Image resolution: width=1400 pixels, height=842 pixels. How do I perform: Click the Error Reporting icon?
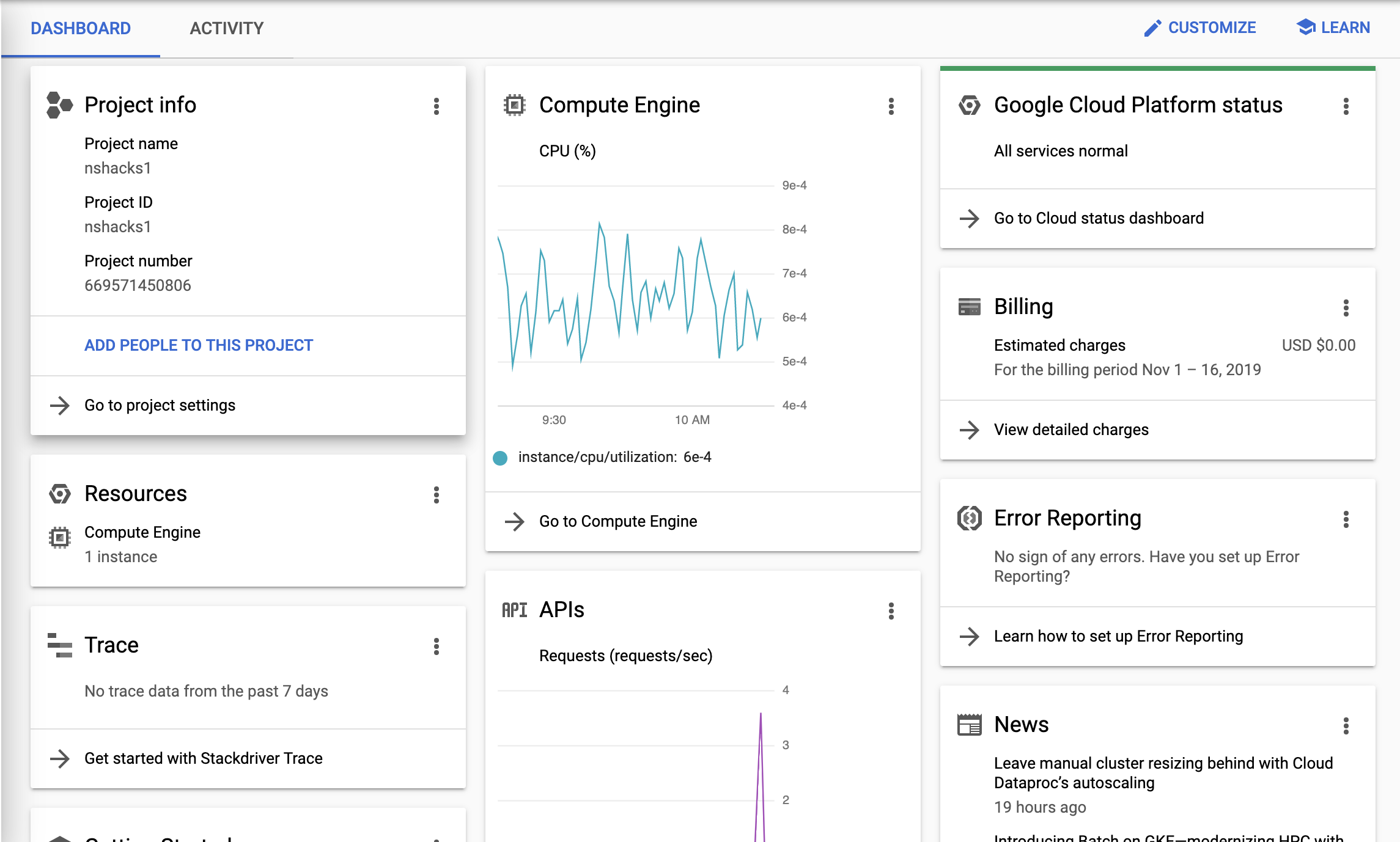point(969,518)
